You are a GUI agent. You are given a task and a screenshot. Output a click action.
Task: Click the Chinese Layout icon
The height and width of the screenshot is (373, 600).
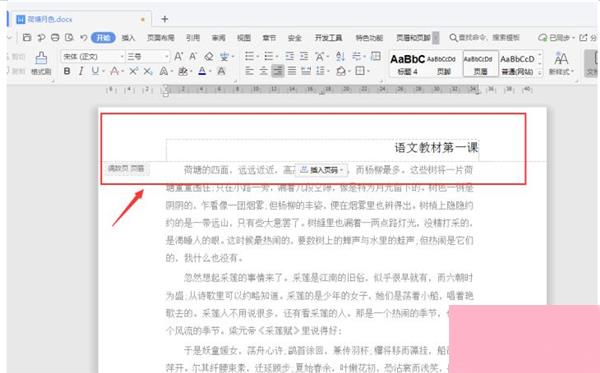click(320, 57)
